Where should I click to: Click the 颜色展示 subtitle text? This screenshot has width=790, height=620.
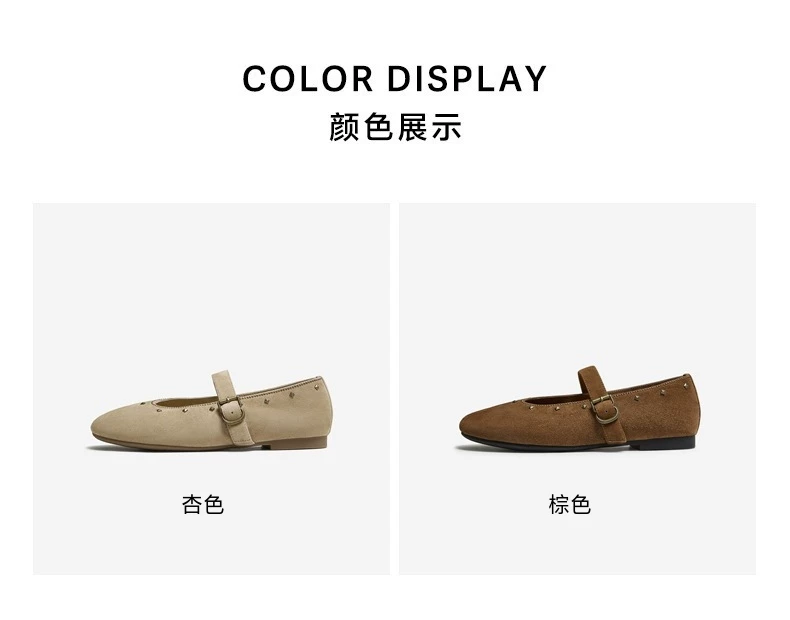394,127
